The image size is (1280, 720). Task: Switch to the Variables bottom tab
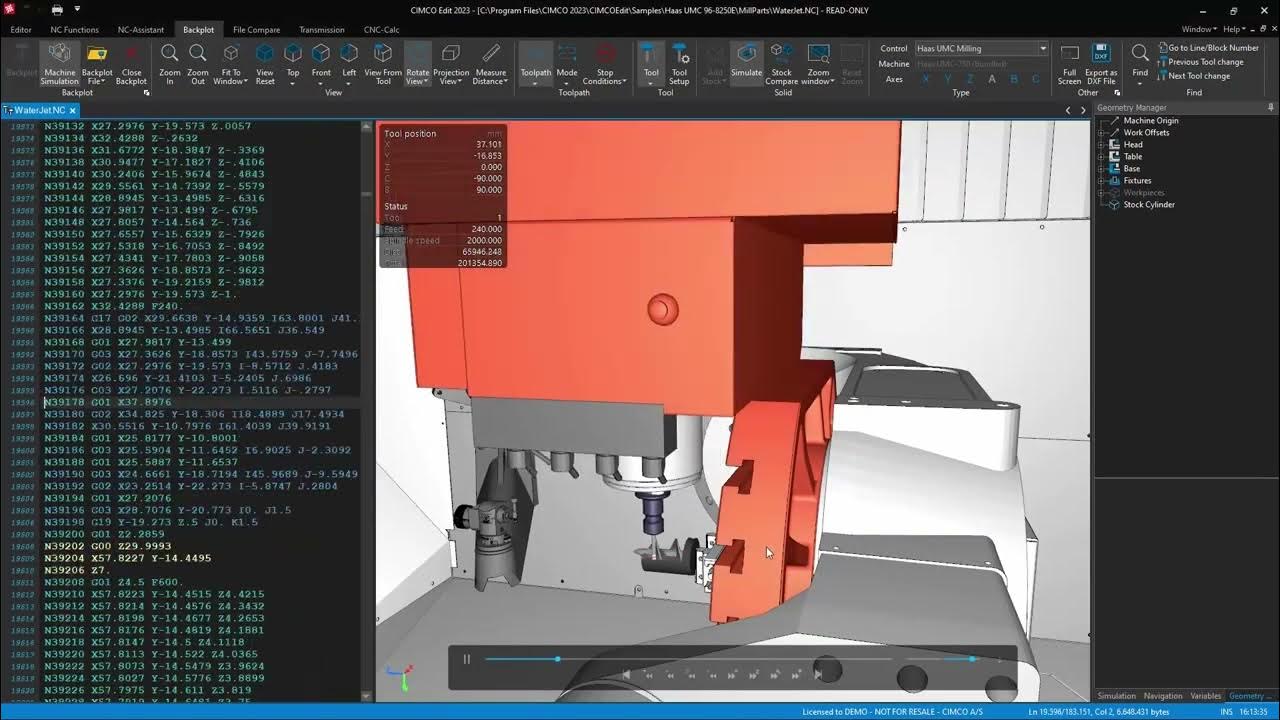[1205, 696]
